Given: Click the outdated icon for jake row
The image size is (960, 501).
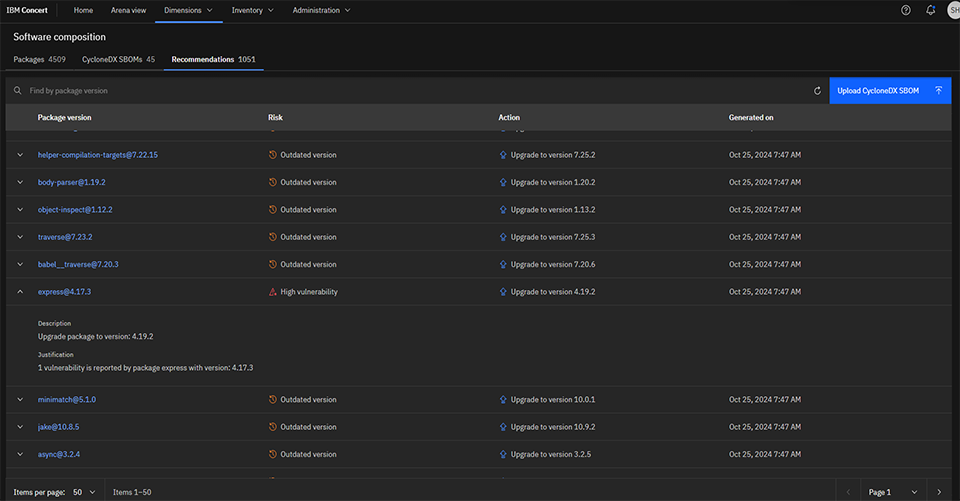Looking at the screenshot, I should coord(272,427).
